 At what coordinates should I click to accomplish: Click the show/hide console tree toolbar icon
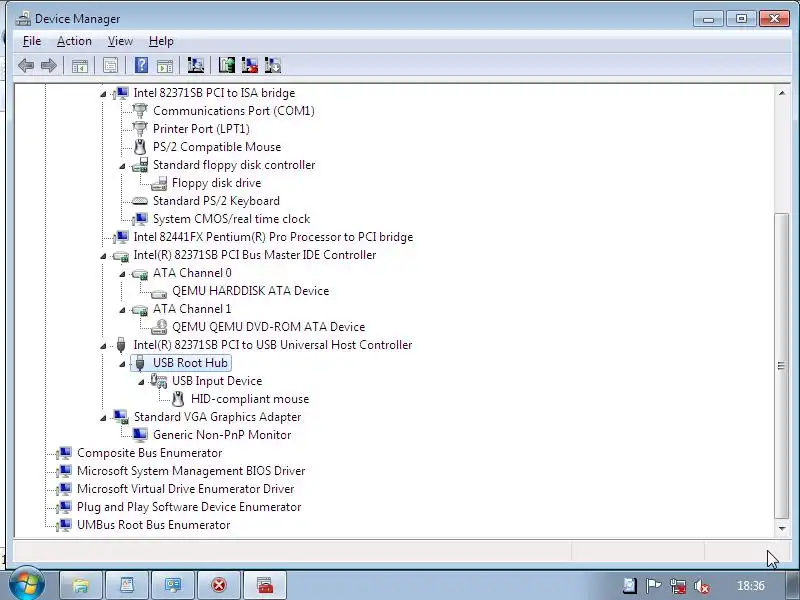[x=80, y=65]
